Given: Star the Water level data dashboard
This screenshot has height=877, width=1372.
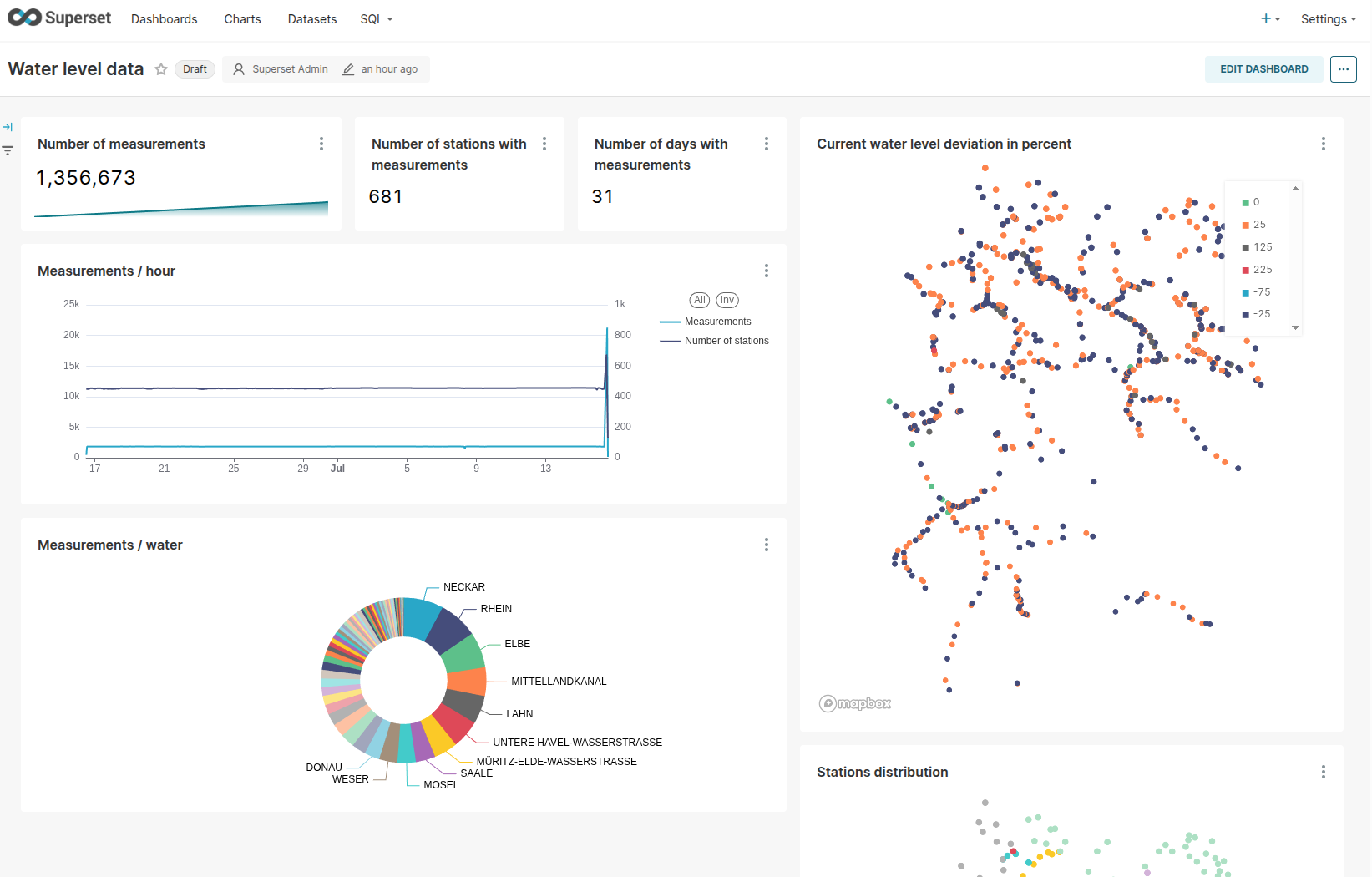Looking at the screenshot, I should click(x=161, y=69).
